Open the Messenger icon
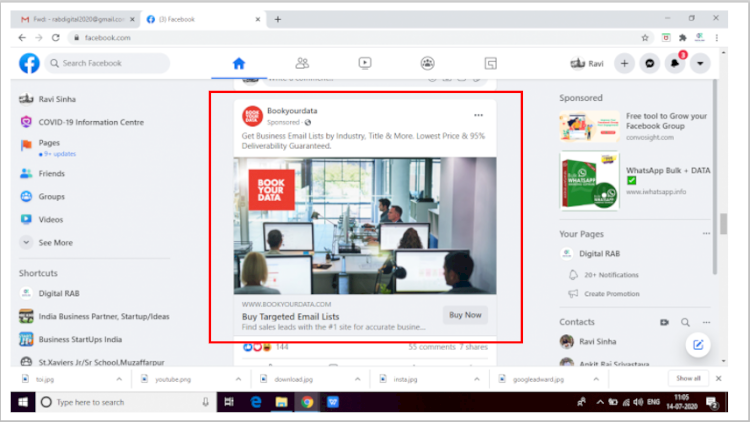 [x=650, y=63]
